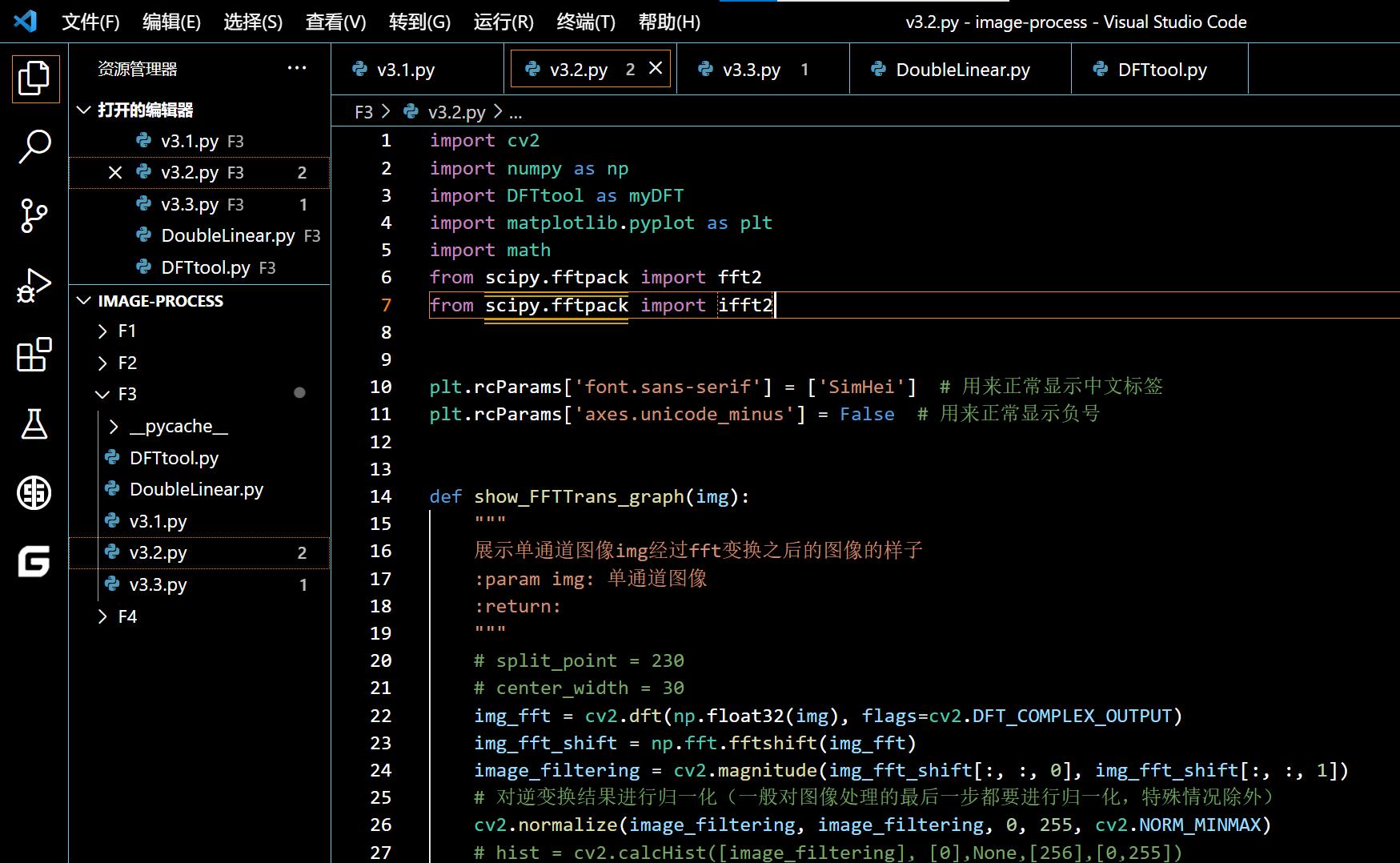
Task: Click Python icon on DoubleLinear.py tab
Action: (x=879, y=70)
